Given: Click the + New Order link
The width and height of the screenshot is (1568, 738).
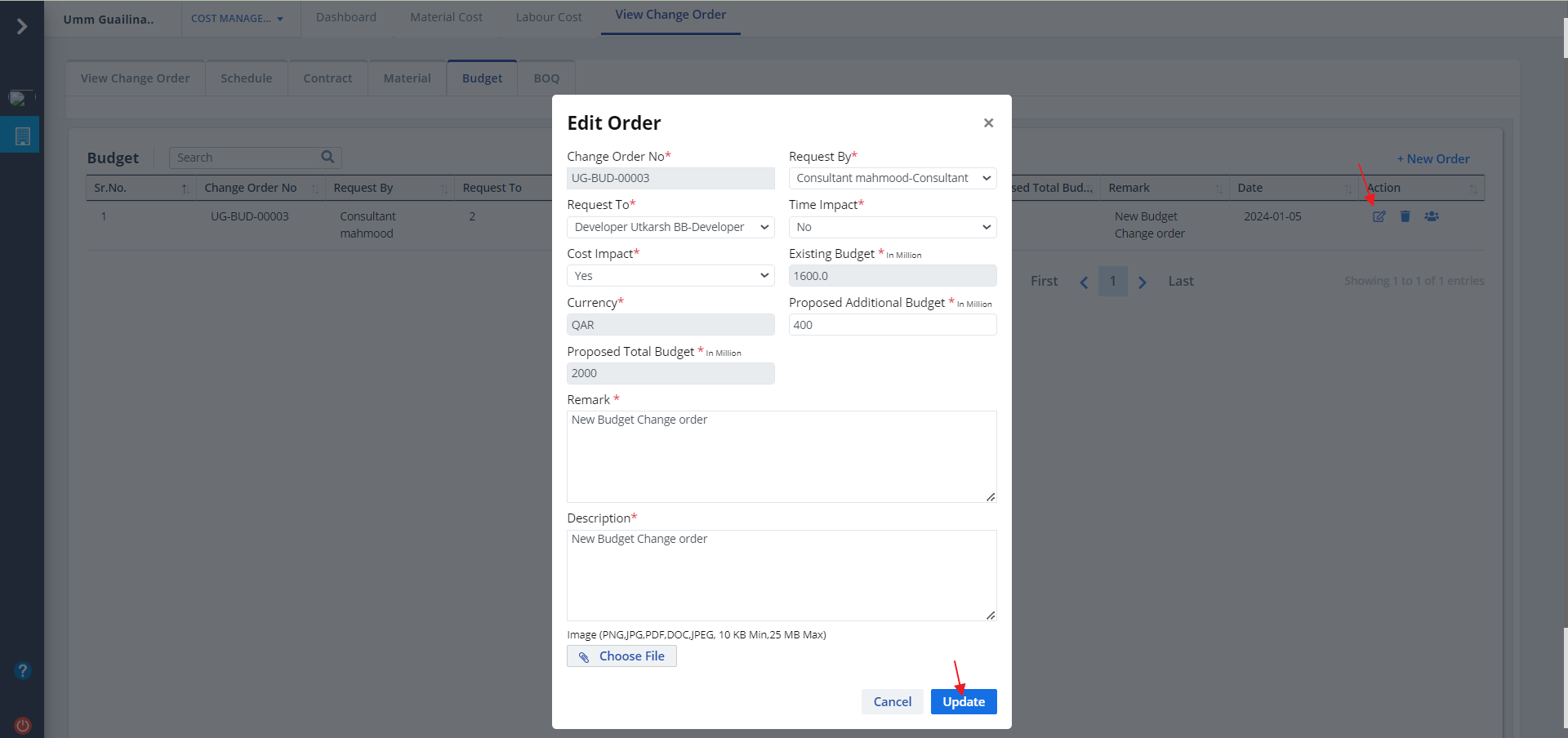Looking at the screenshot, I should point(1432,159).
